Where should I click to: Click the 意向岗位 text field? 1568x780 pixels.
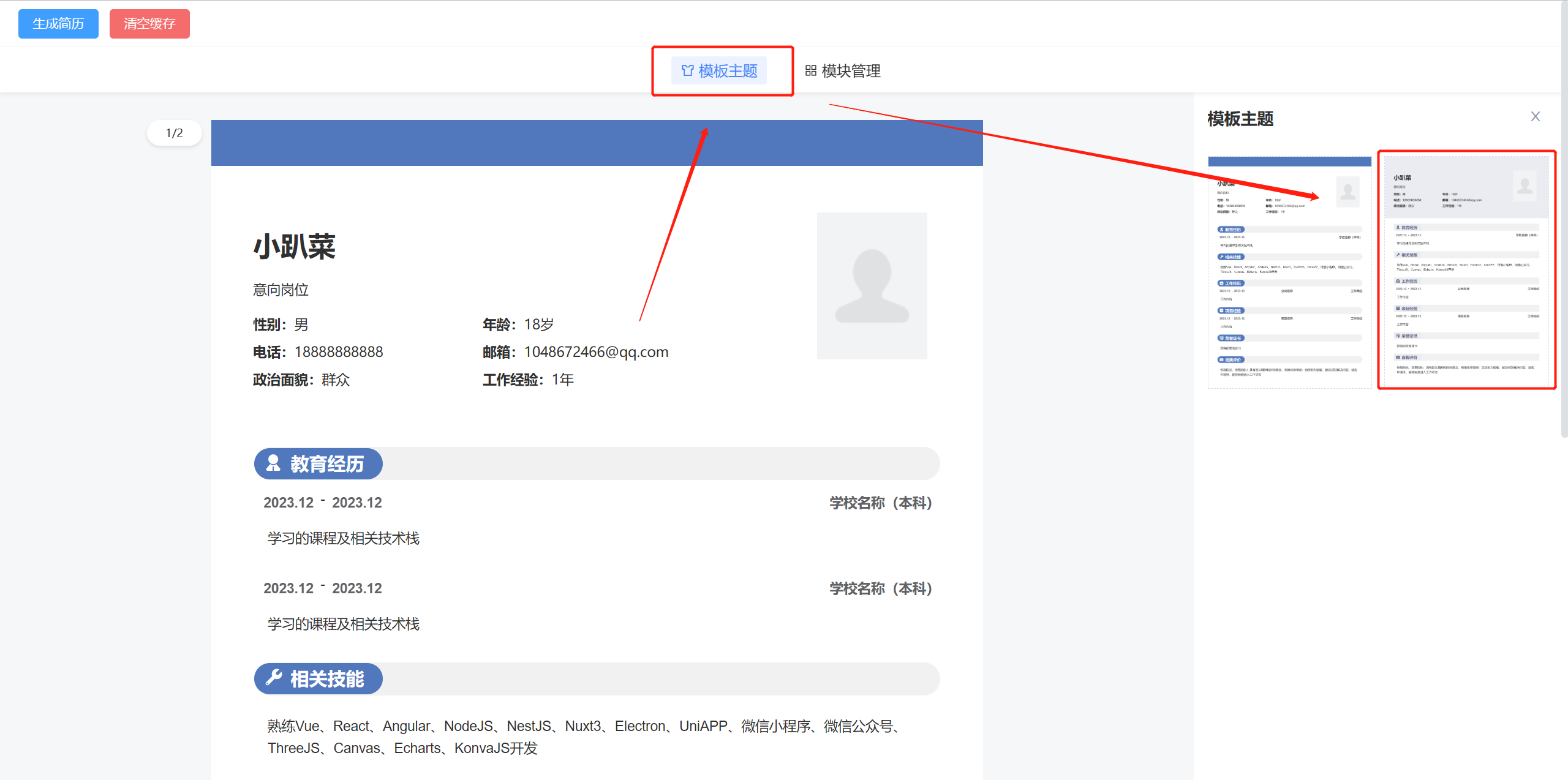click(281, 290)
